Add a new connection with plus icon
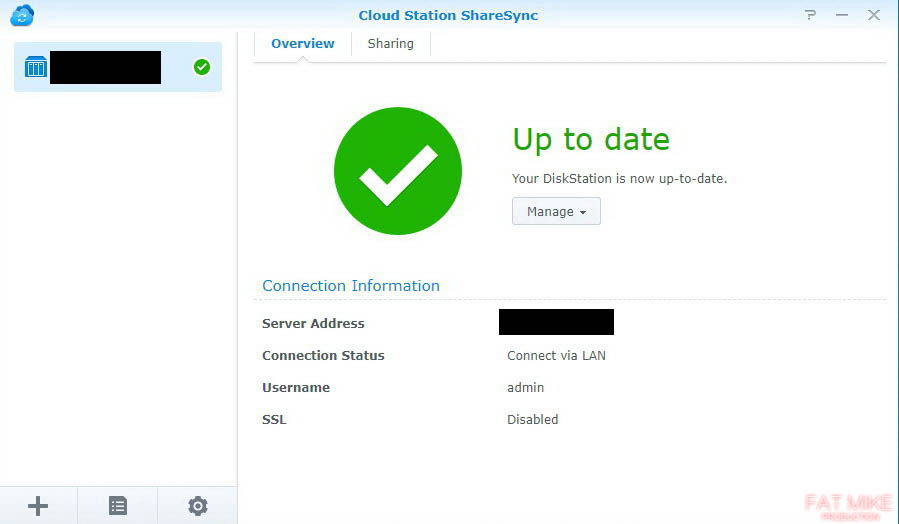The width and height of the screenshot is (899, 524). 38,506
